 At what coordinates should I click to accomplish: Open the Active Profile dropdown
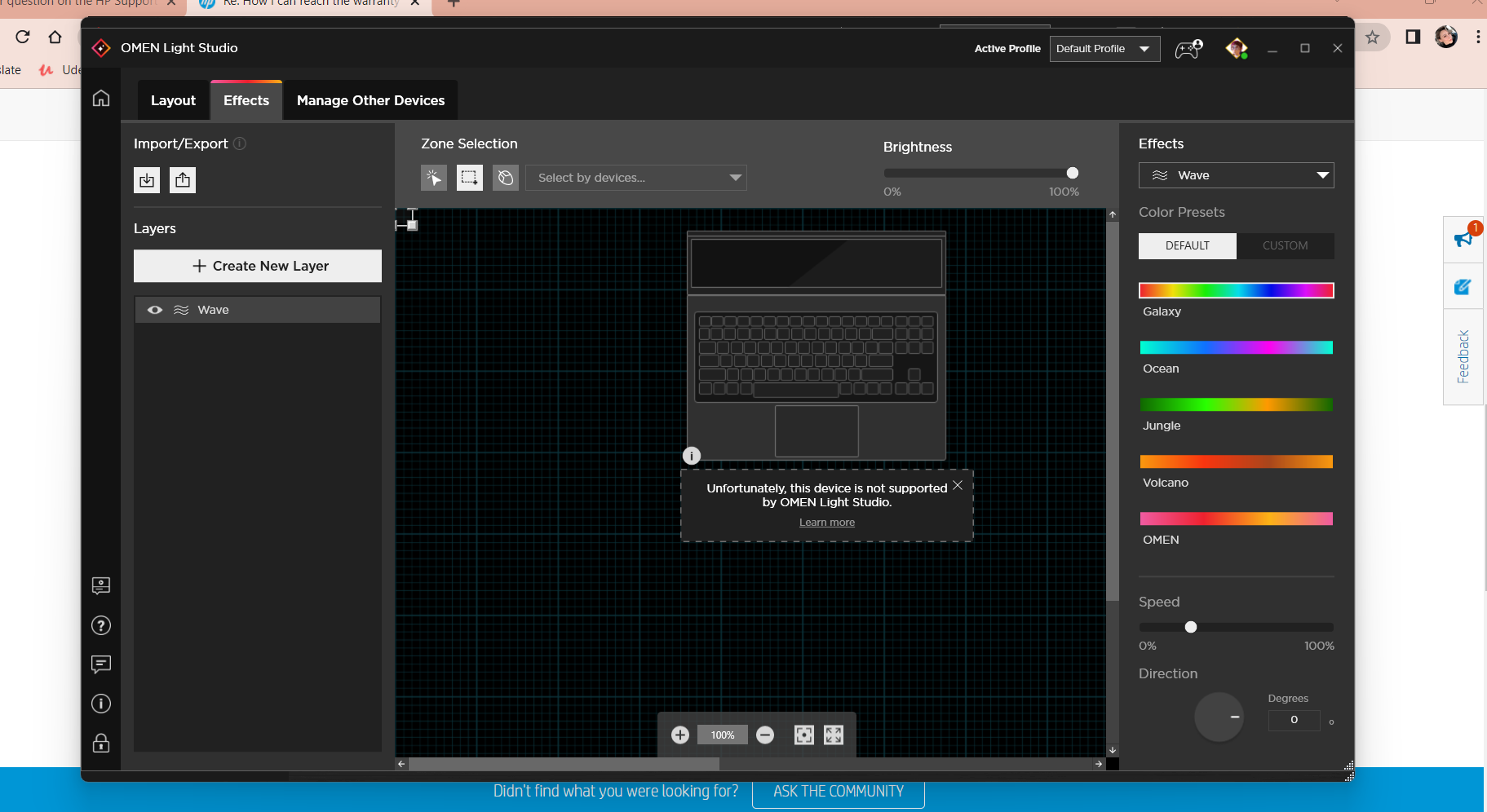point(1104,49)
